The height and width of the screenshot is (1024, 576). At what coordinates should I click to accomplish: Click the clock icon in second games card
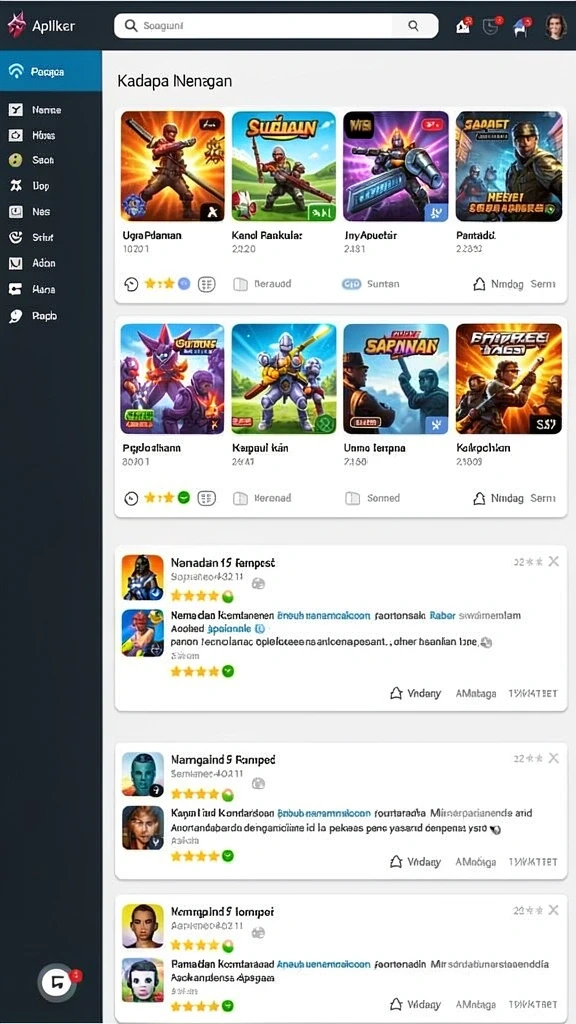[x=131, y=498]
